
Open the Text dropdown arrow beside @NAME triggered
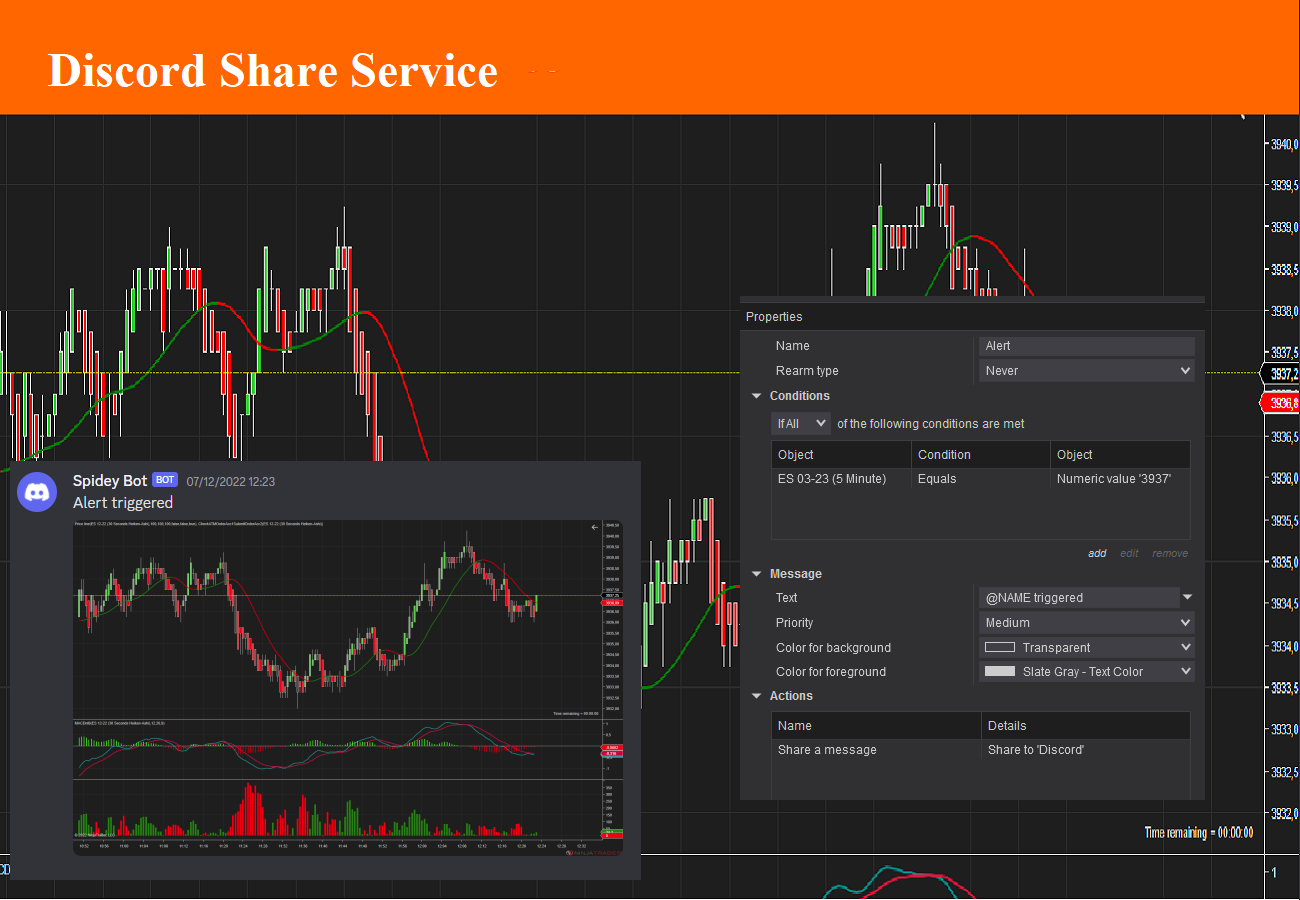point(1187,598)
